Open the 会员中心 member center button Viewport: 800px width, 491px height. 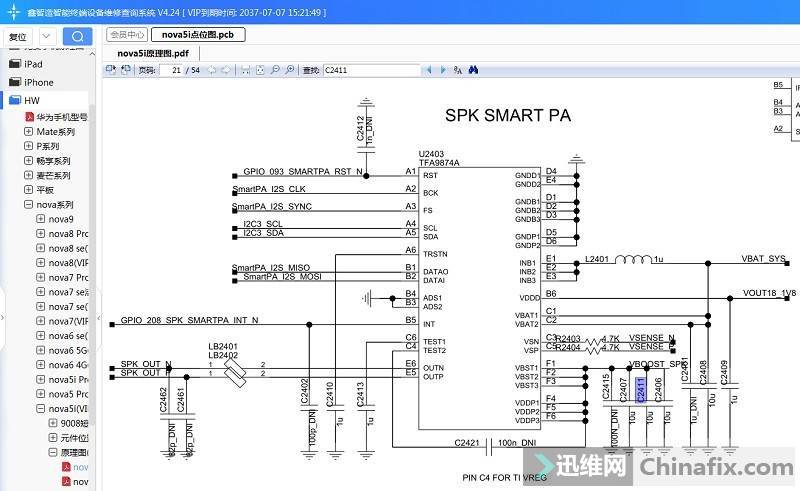click(x=127, y=34)
